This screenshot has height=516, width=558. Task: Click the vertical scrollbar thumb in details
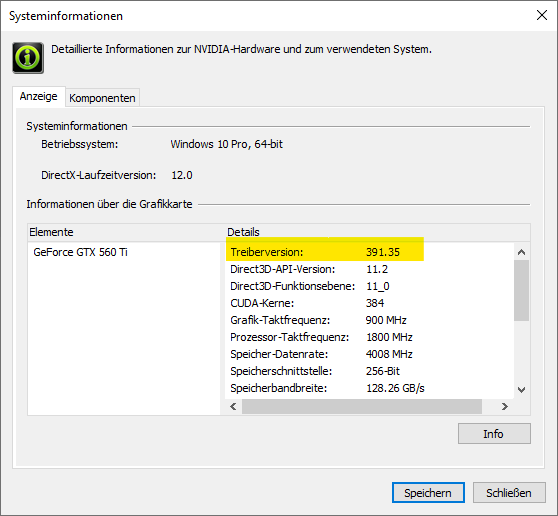(521, 290)
